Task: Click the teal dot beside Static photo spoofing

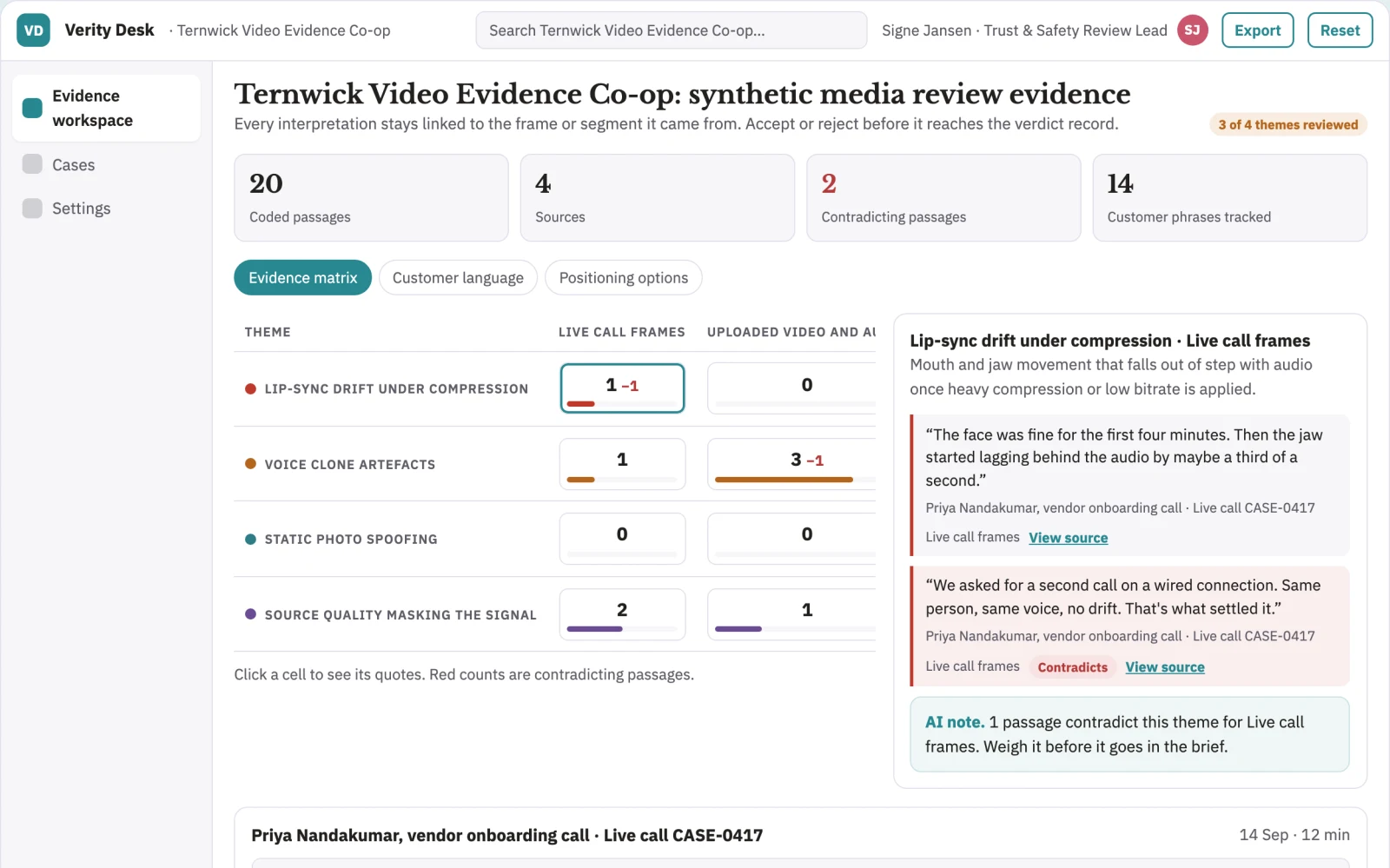Action: [250, 539]
